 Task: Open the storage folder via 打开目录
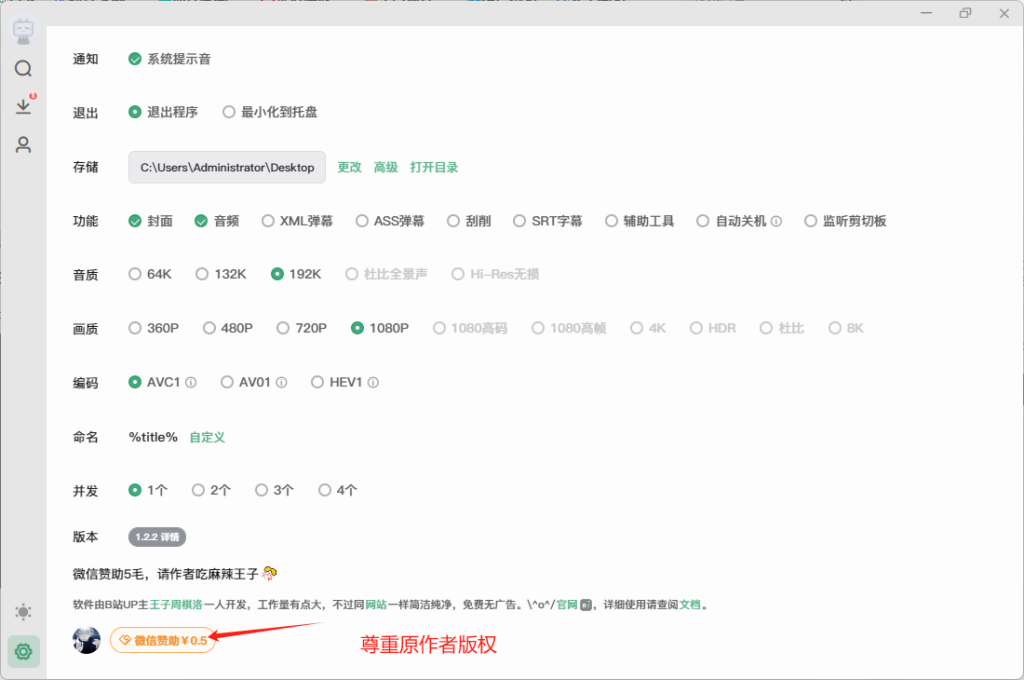click(434, 167)
